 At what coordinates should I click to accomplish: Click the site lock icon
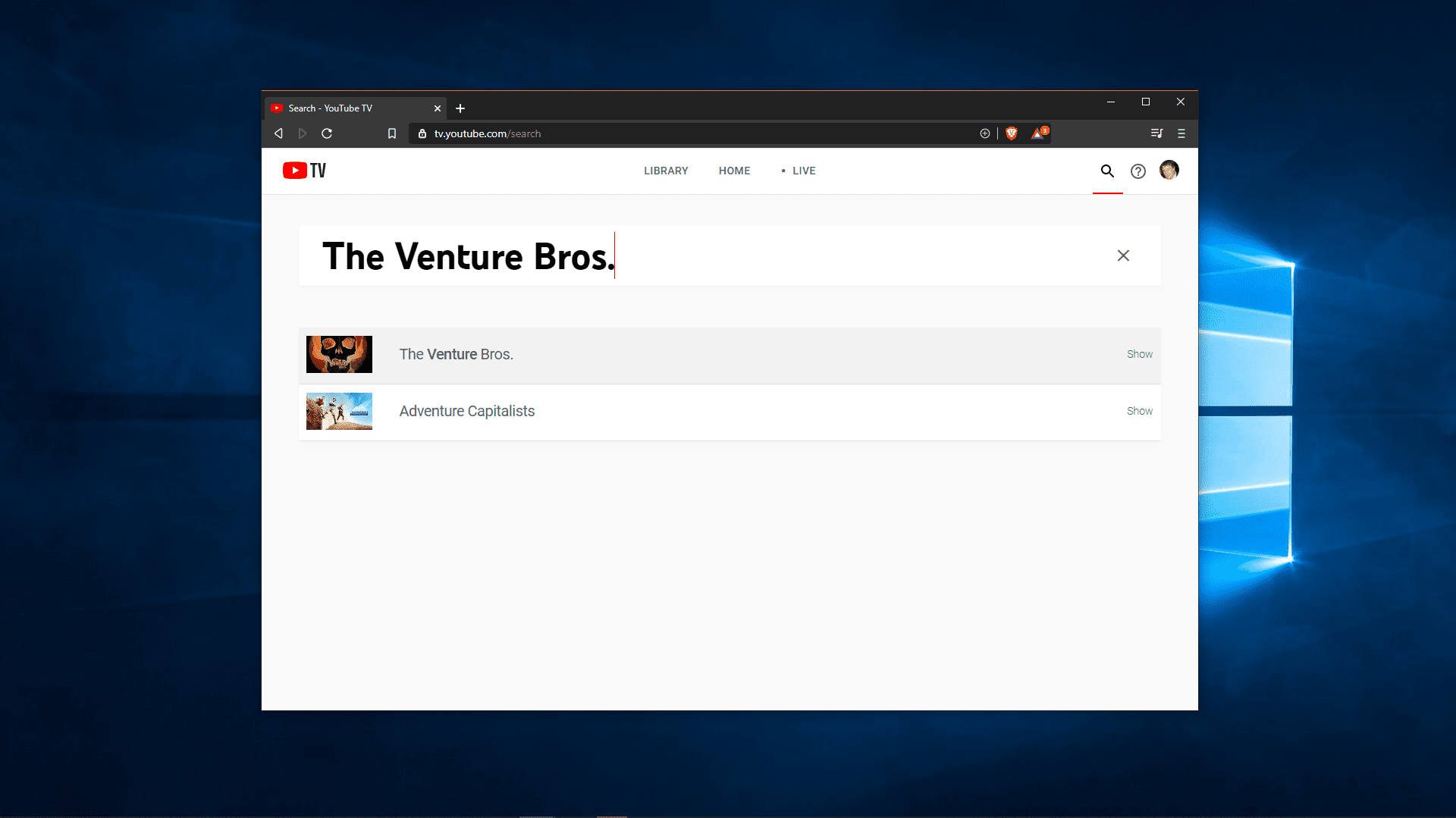point(422,133)
